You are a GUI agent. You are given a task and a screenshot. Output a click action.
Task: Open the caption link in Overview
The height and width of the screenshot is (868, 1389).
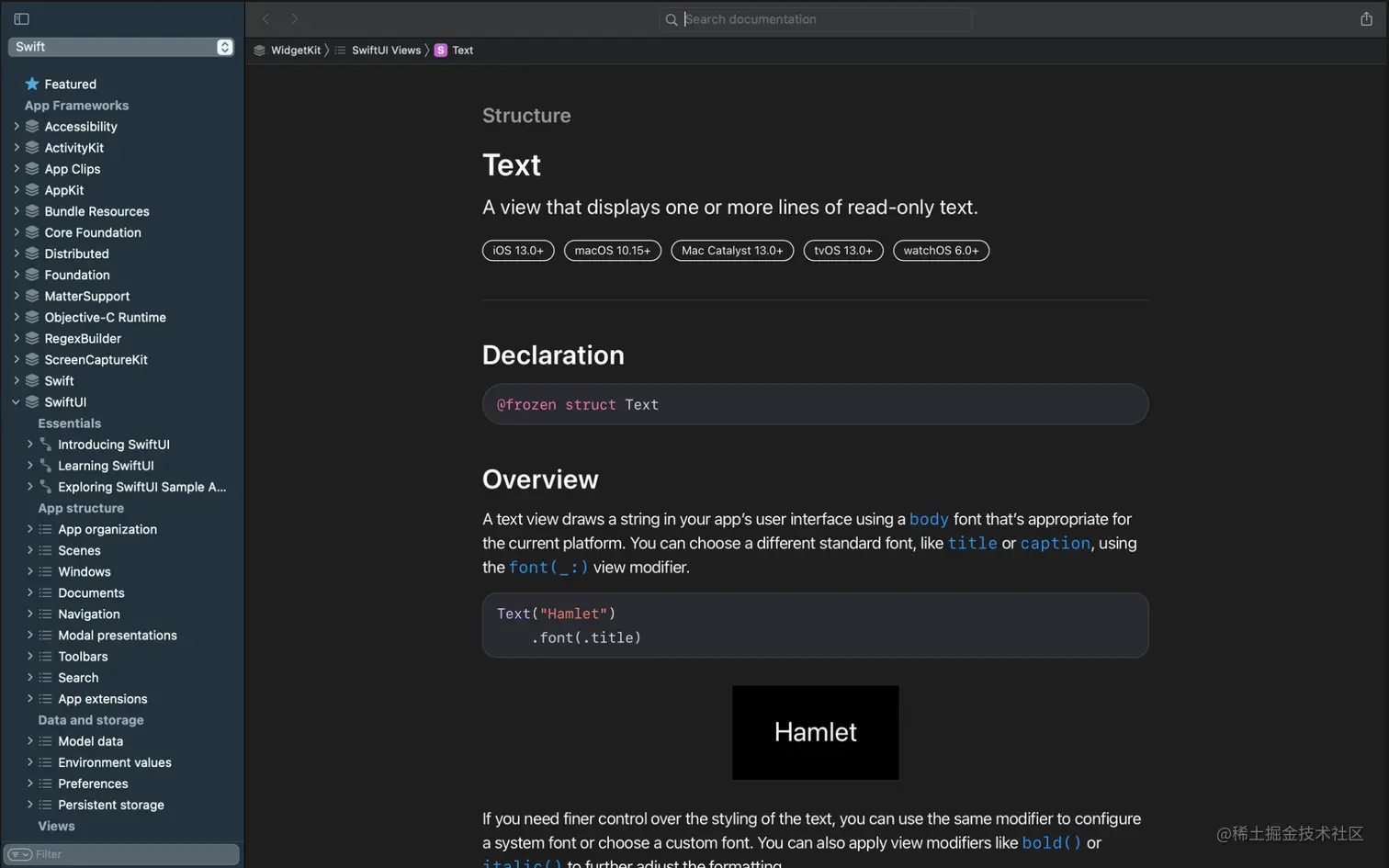click(1055, 543)
